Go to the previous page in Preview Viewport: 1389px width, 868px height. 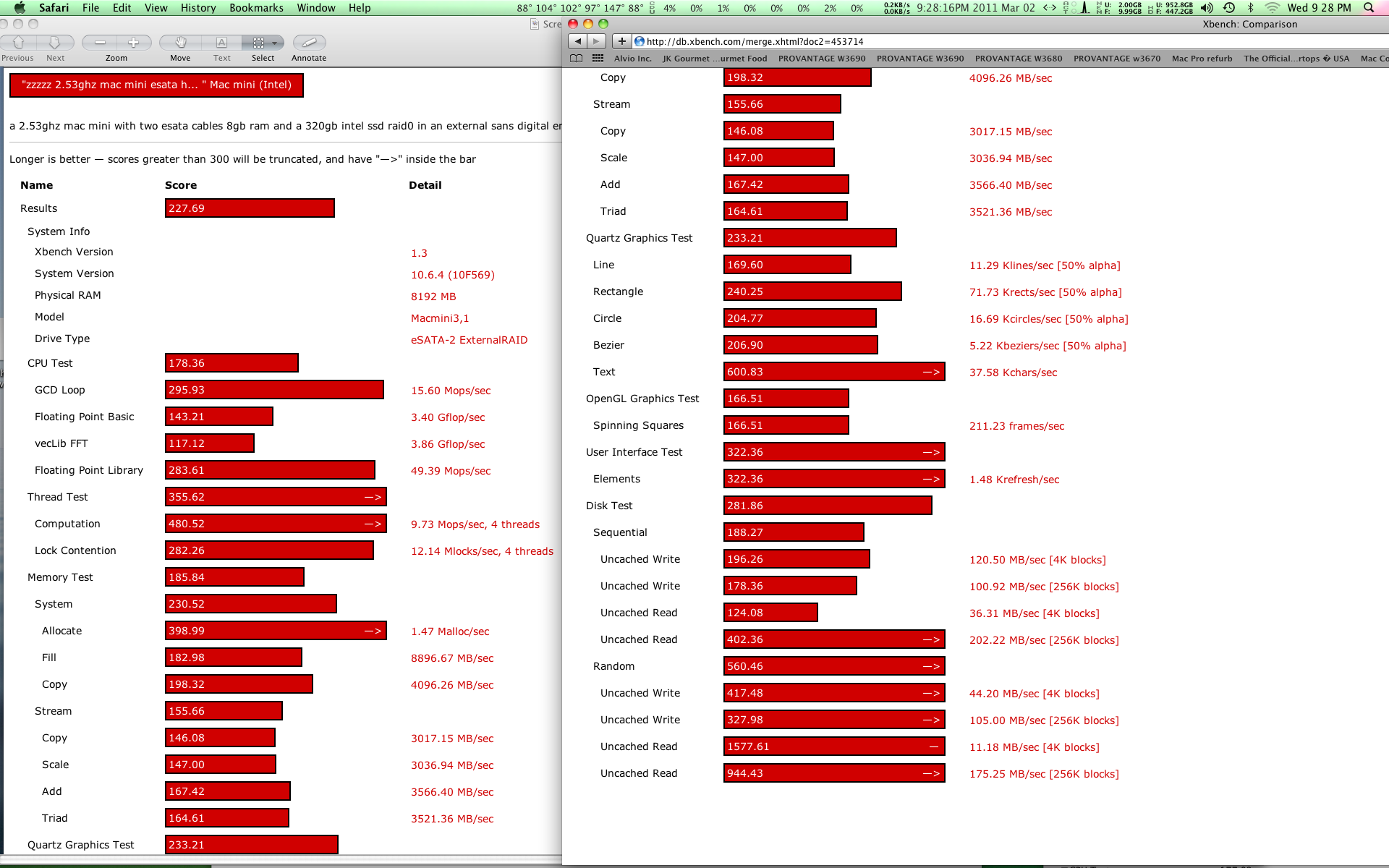[19, 43]
